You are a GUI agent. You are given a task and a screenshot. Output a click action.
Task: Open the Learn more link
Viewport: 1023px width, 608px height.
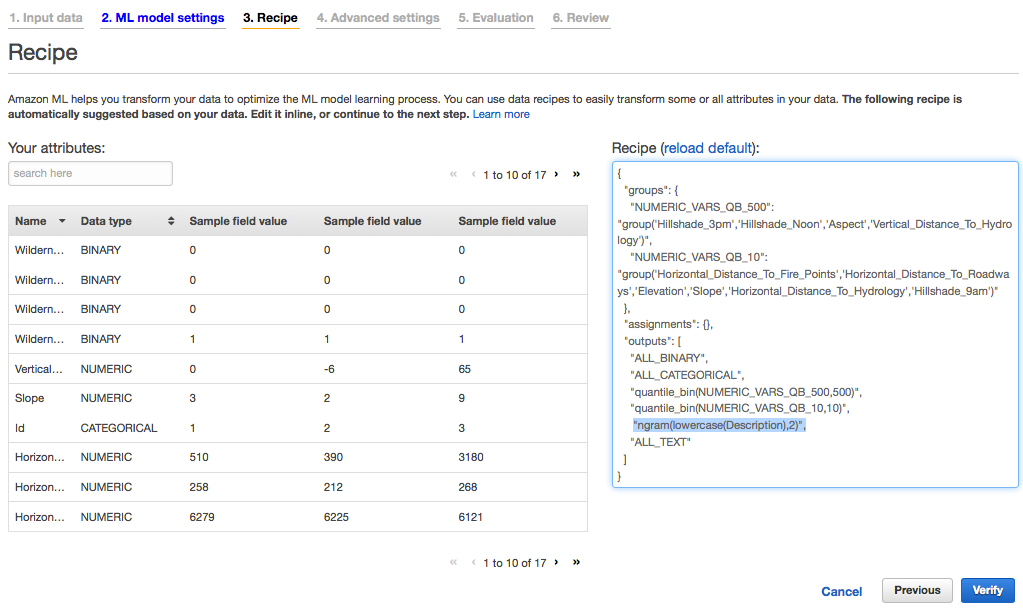(x=501, y=114)
